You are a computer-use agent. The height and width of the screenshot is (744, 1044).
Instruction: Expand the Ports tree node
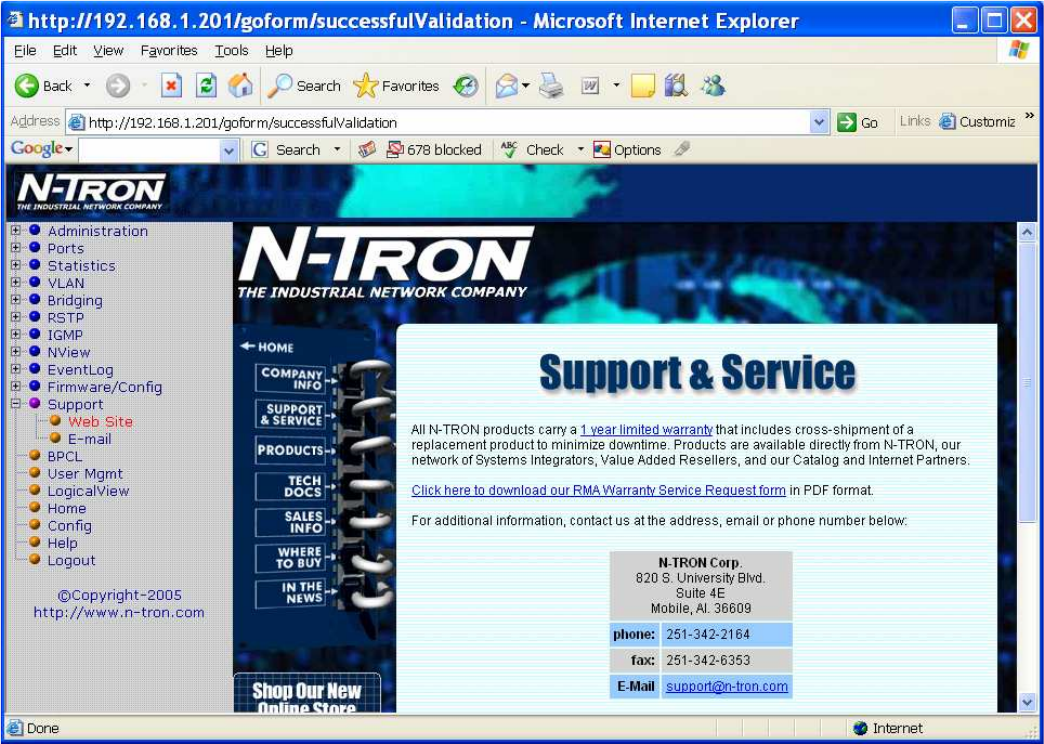16,248
